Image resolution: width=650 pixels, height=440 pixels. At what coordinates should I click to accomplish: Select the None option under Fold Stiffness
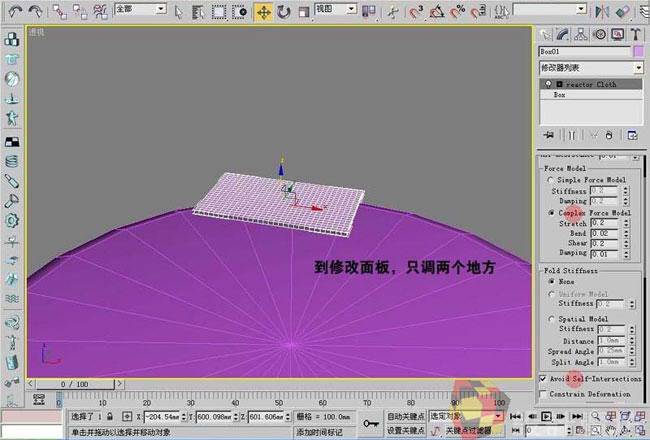(x=551, y=281)
